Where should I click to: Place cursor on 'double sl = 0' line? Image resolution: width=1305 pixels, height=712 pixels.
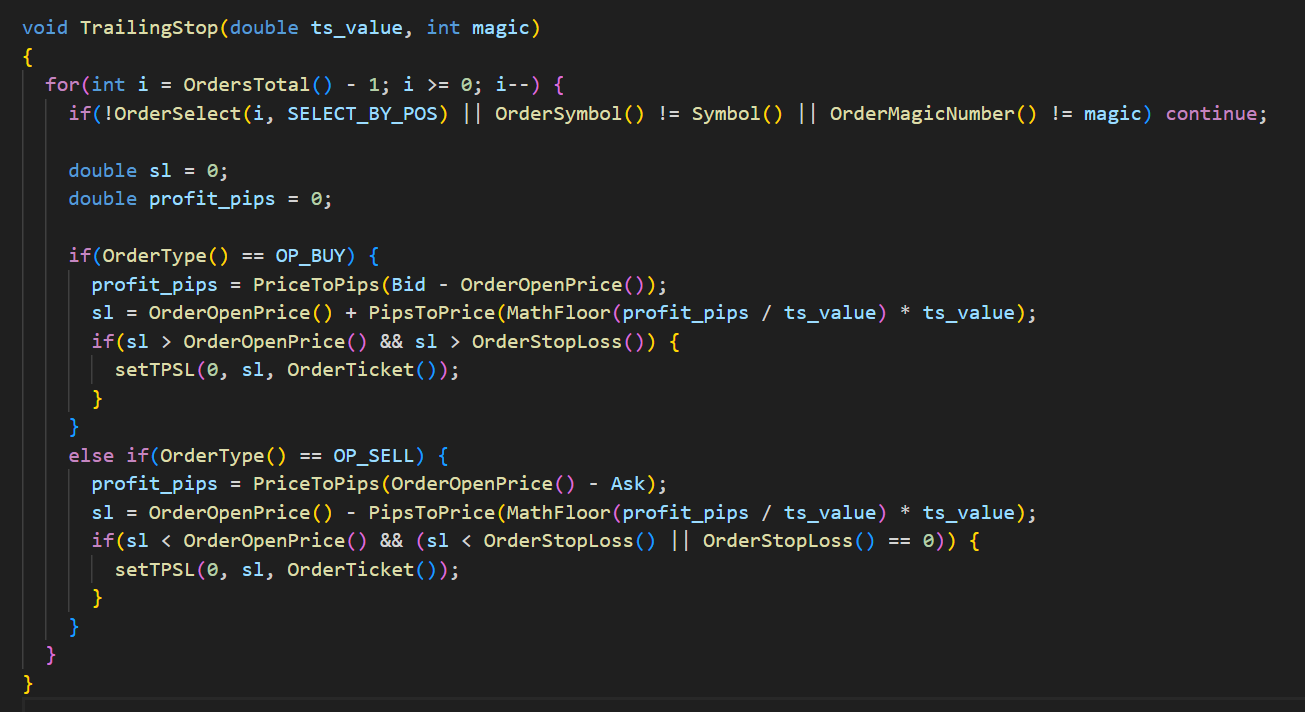pos(148,170)
